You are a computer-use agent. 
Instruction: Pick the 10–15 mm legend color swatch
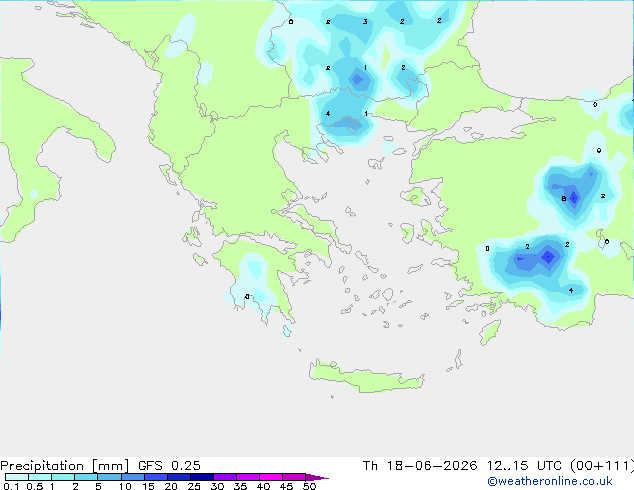pyautogui.click(x=132, y=477)
